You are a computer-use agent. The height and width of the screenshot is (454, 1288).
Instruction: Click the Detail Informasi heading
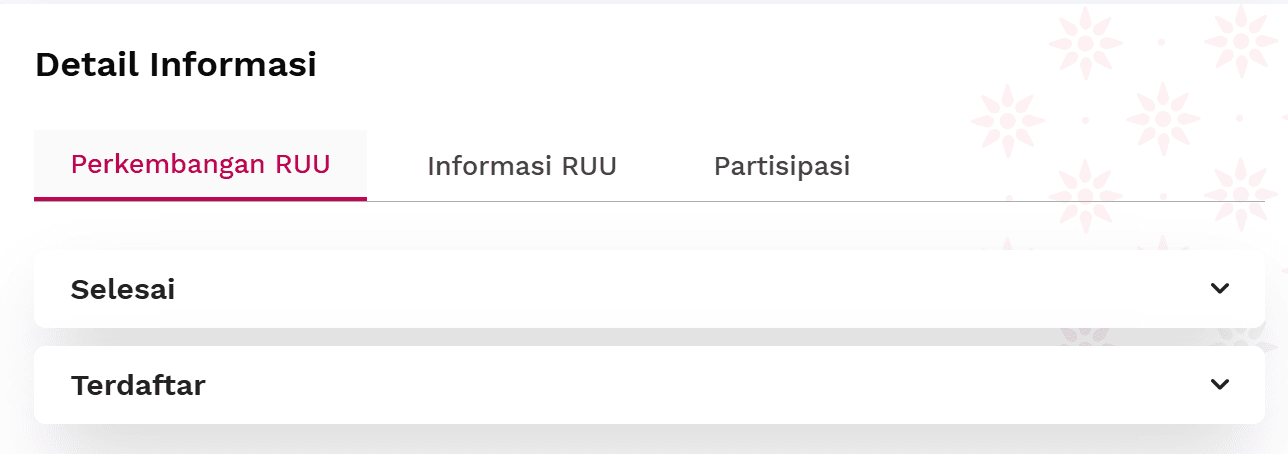click(176, 65)
